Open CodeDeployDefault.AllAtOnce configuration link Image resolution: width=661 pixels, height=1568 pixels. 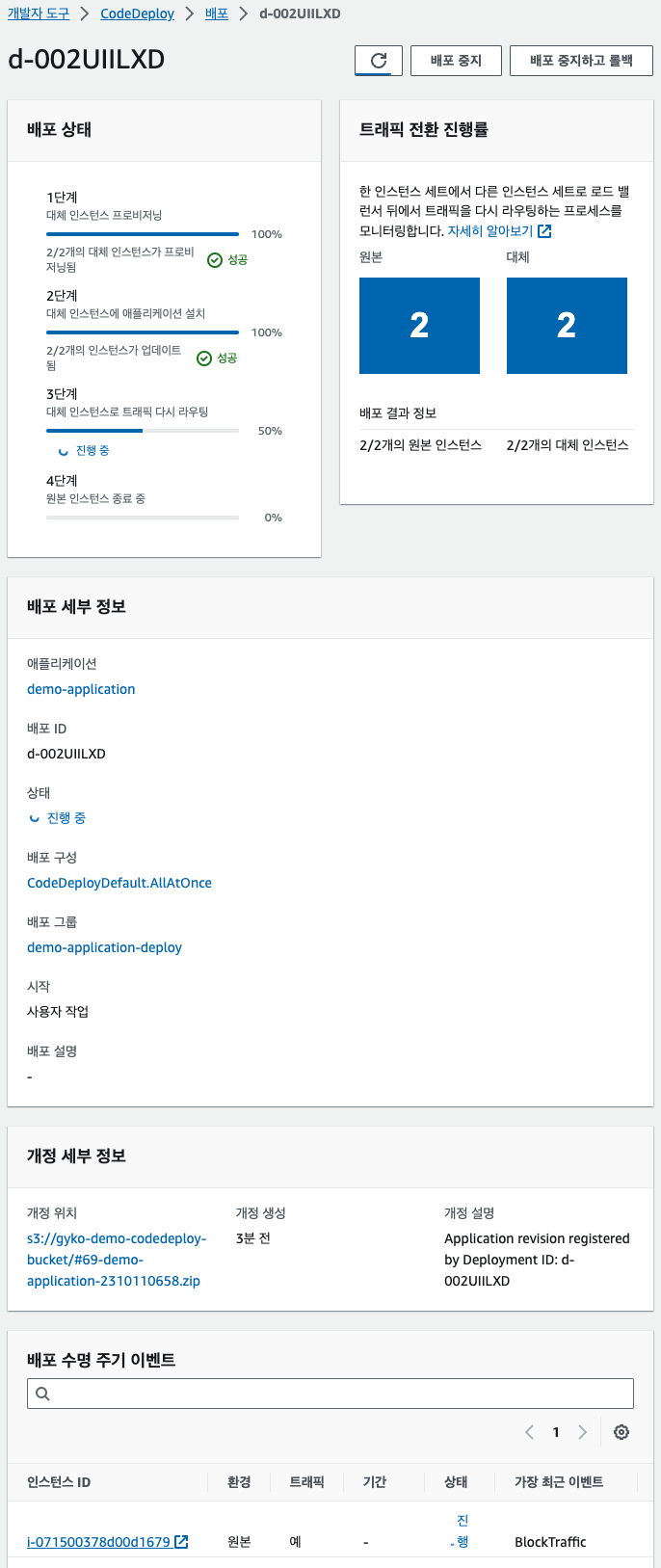pyautogui.click(x=119, y=883)
